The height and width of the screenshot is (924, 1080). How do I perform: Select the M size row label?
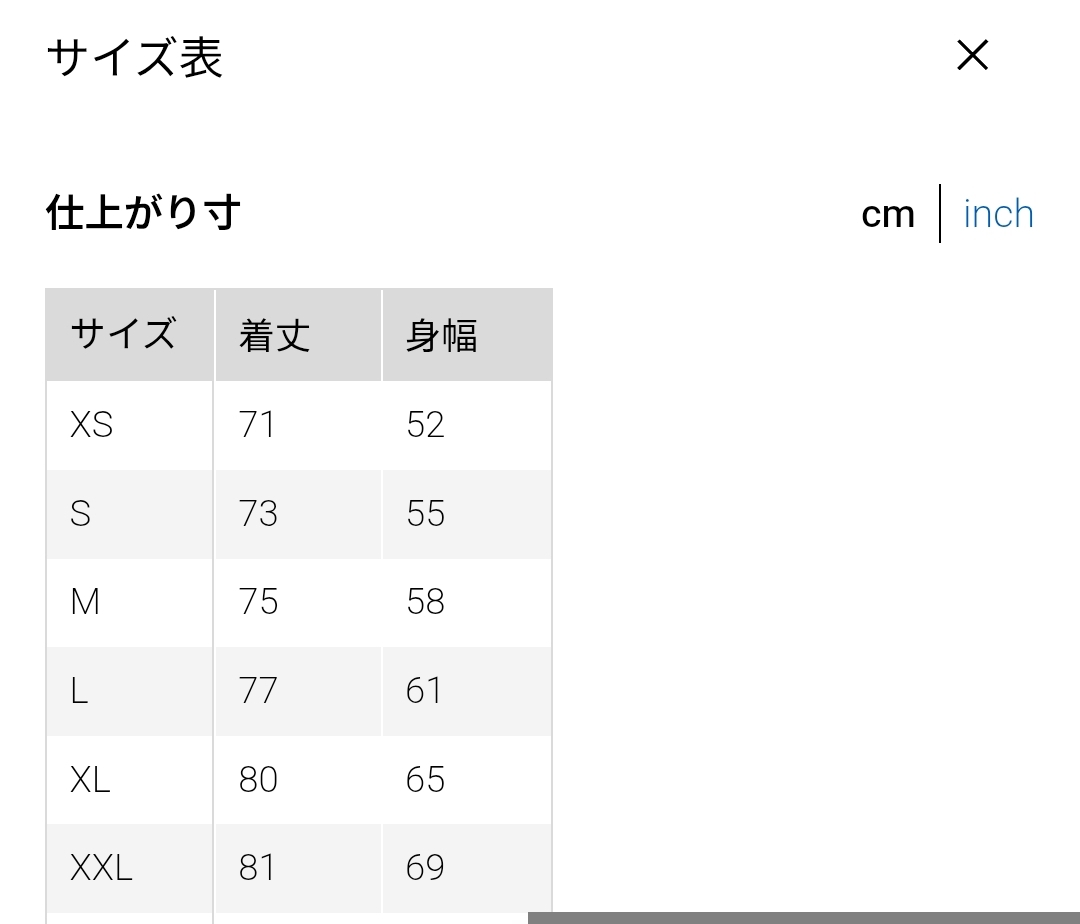click(86, 602)
